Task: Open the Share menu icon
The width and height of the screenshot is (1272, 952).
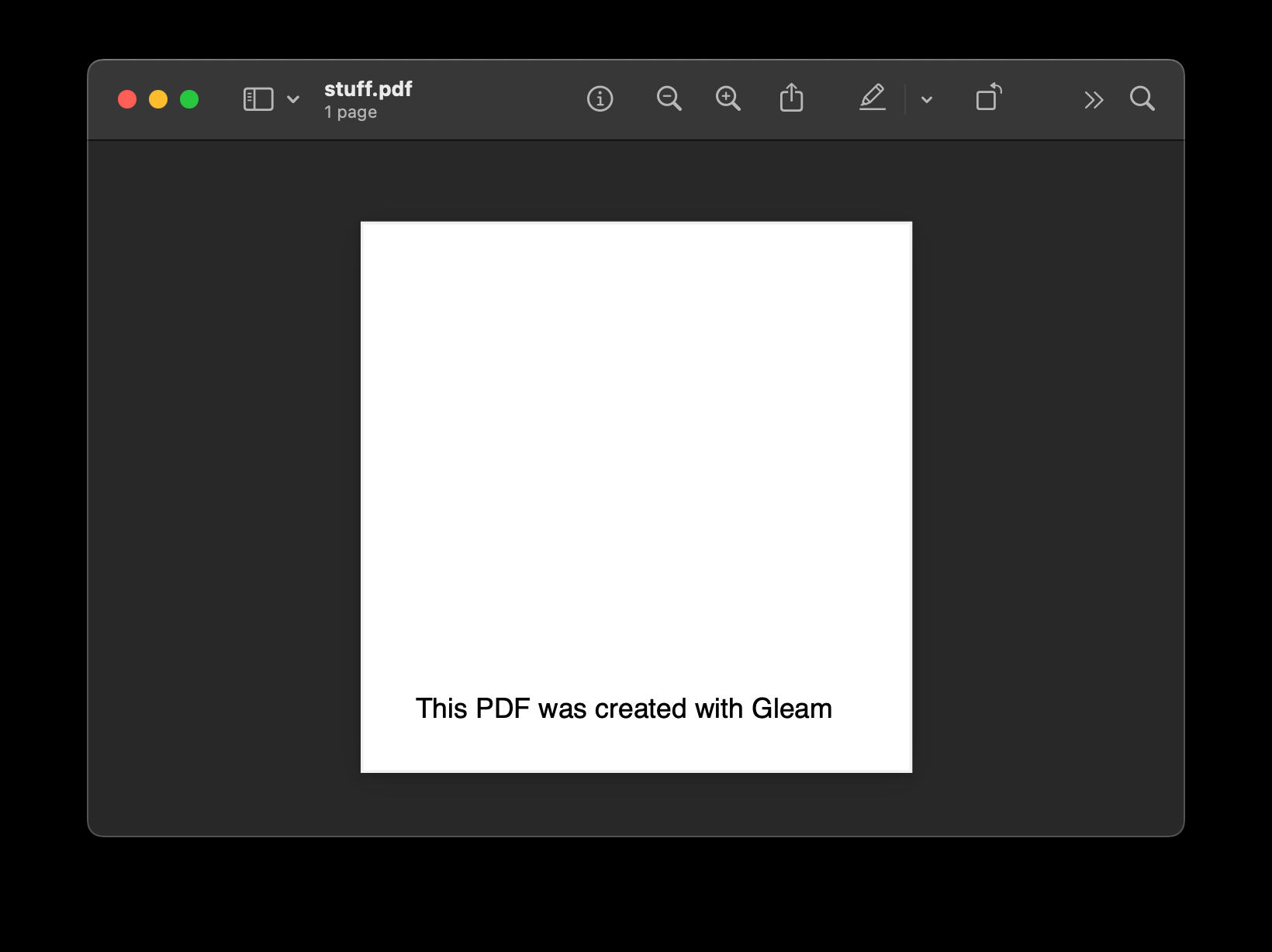Action: click(791, 98)
